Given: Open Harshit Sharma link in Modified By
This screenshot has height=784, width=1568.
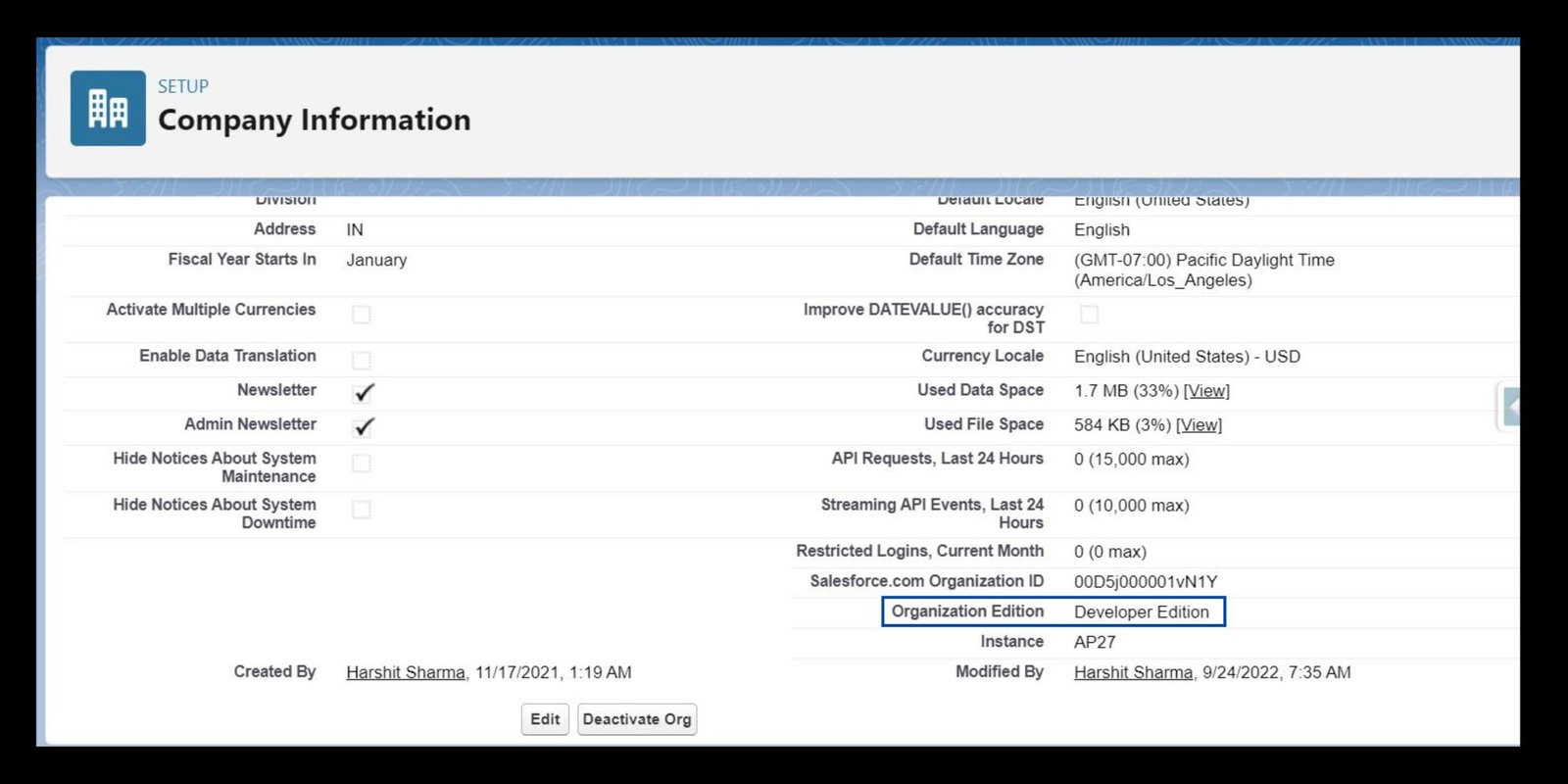Looking at the screenshot, I should click(1133, 672).
